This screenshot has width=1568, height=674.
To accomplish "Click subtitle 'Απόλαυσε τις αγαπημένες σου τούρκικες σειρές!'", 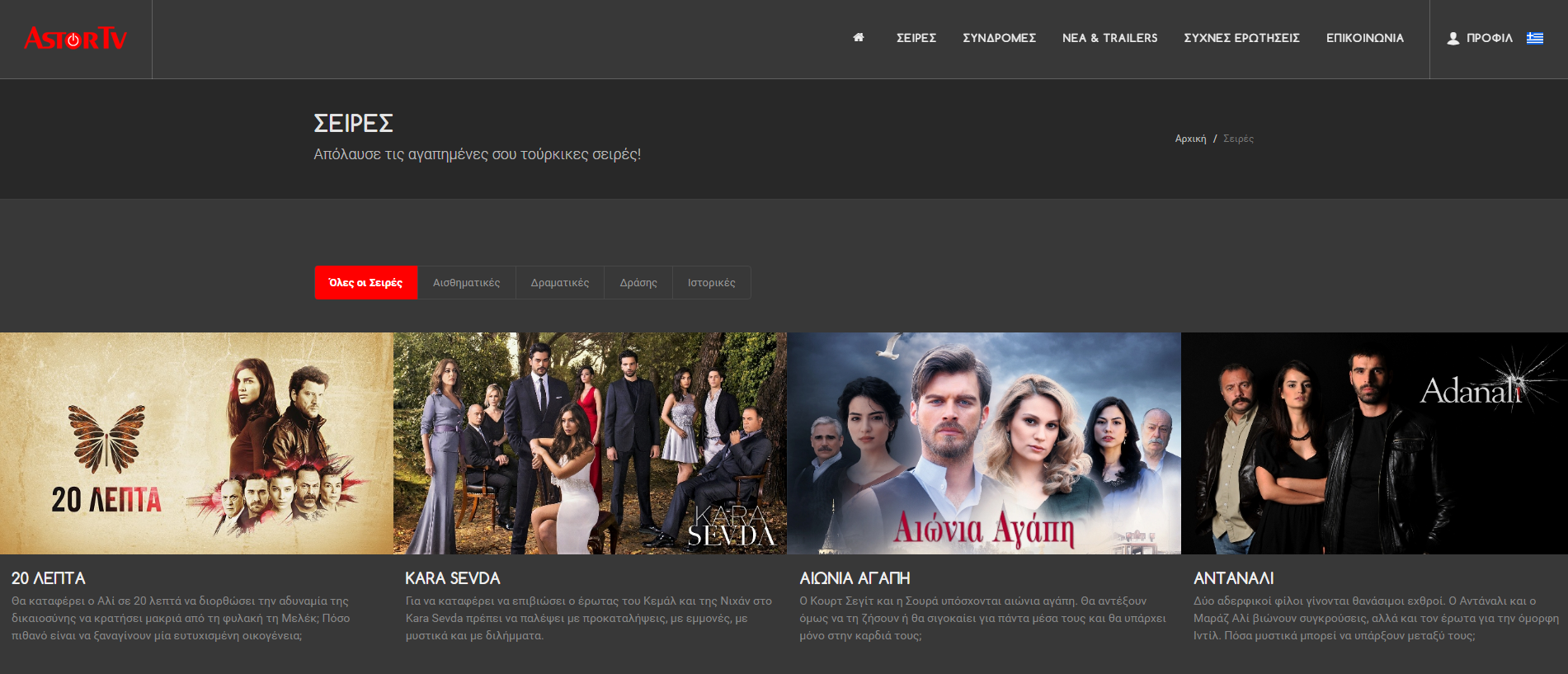I will (478, 154).
